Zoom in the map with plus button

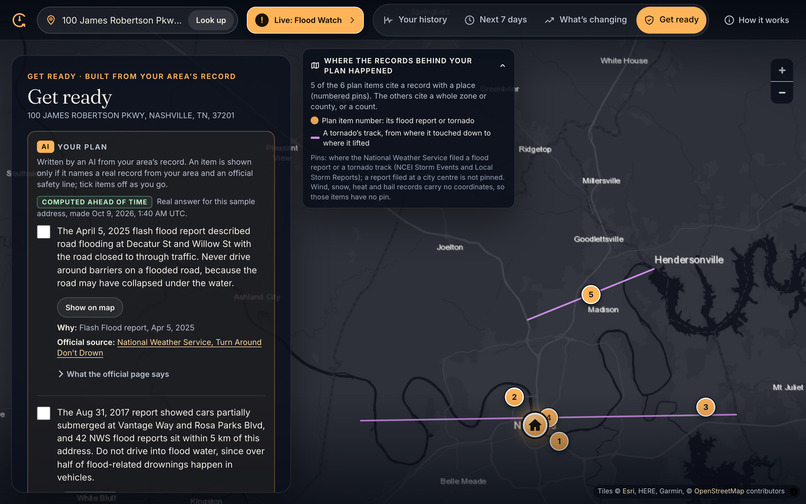pos(782,70)
